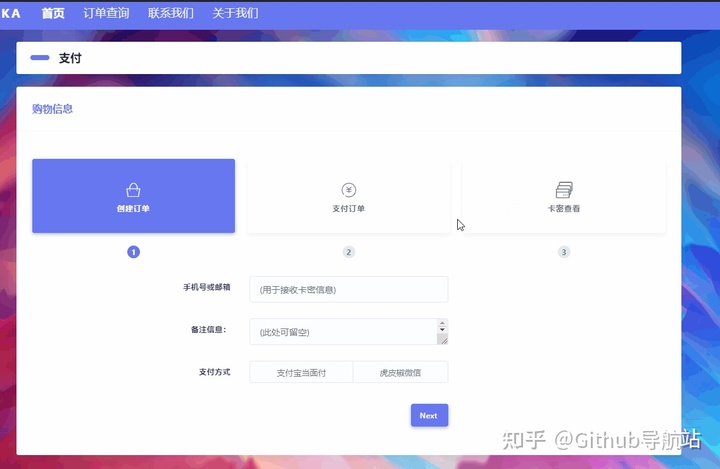Choose 虎皮椒微信 payment method

pyautogui.click(x=400, y=373)
